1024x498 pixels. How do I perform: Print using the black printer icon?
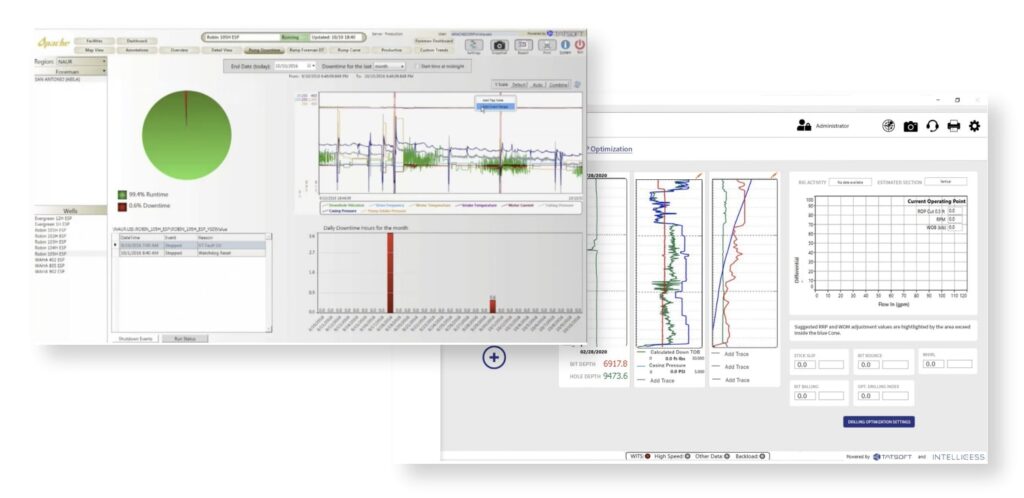953,126
